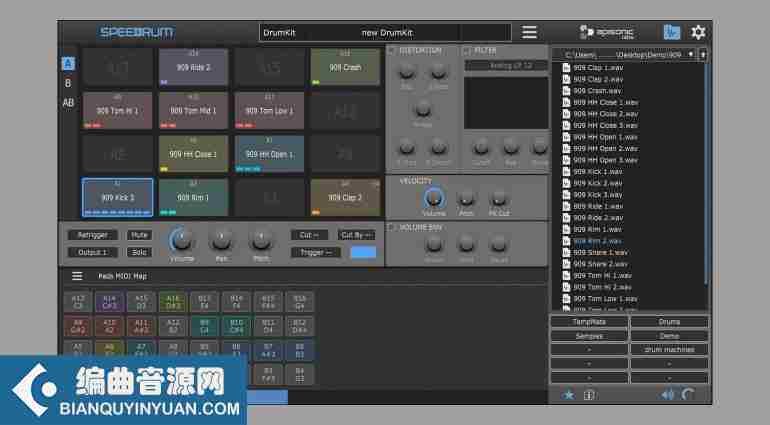
Task: Open the Trigger dropdown
Action: tap(316, 252)
